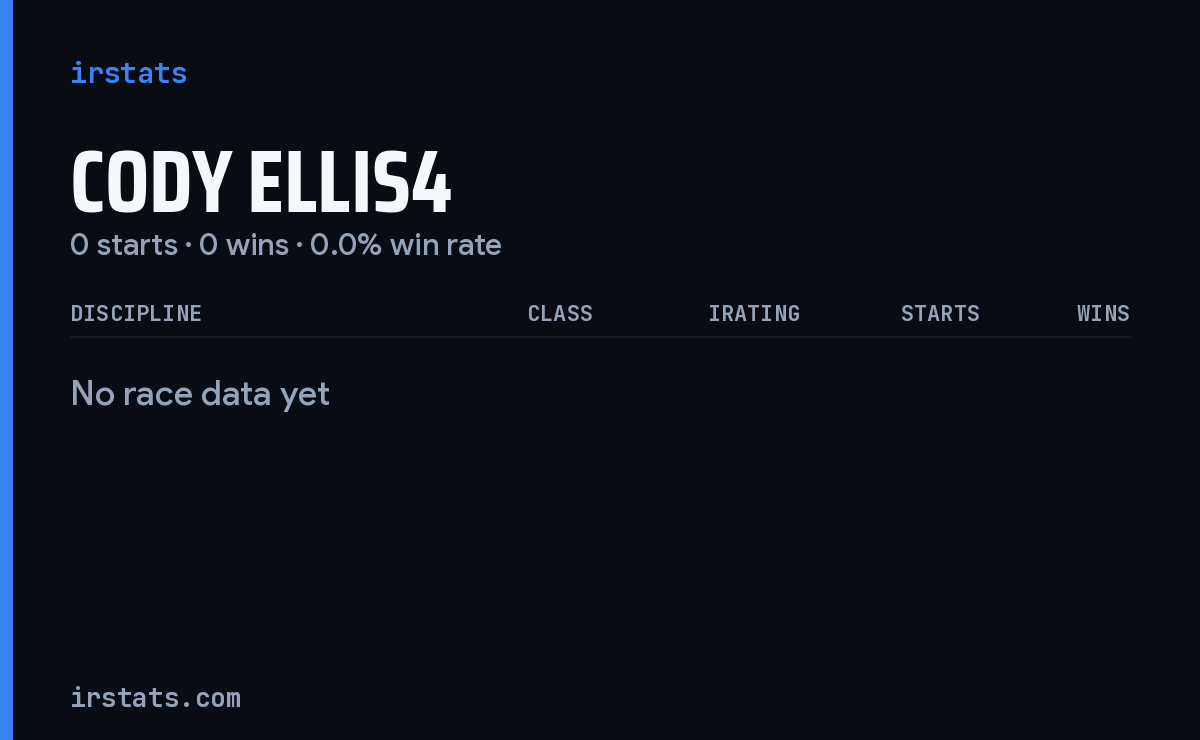Viewport: 1200px width, 740px height.
Task: Click the '0 wins' summary stat
Action: (244, 245)
